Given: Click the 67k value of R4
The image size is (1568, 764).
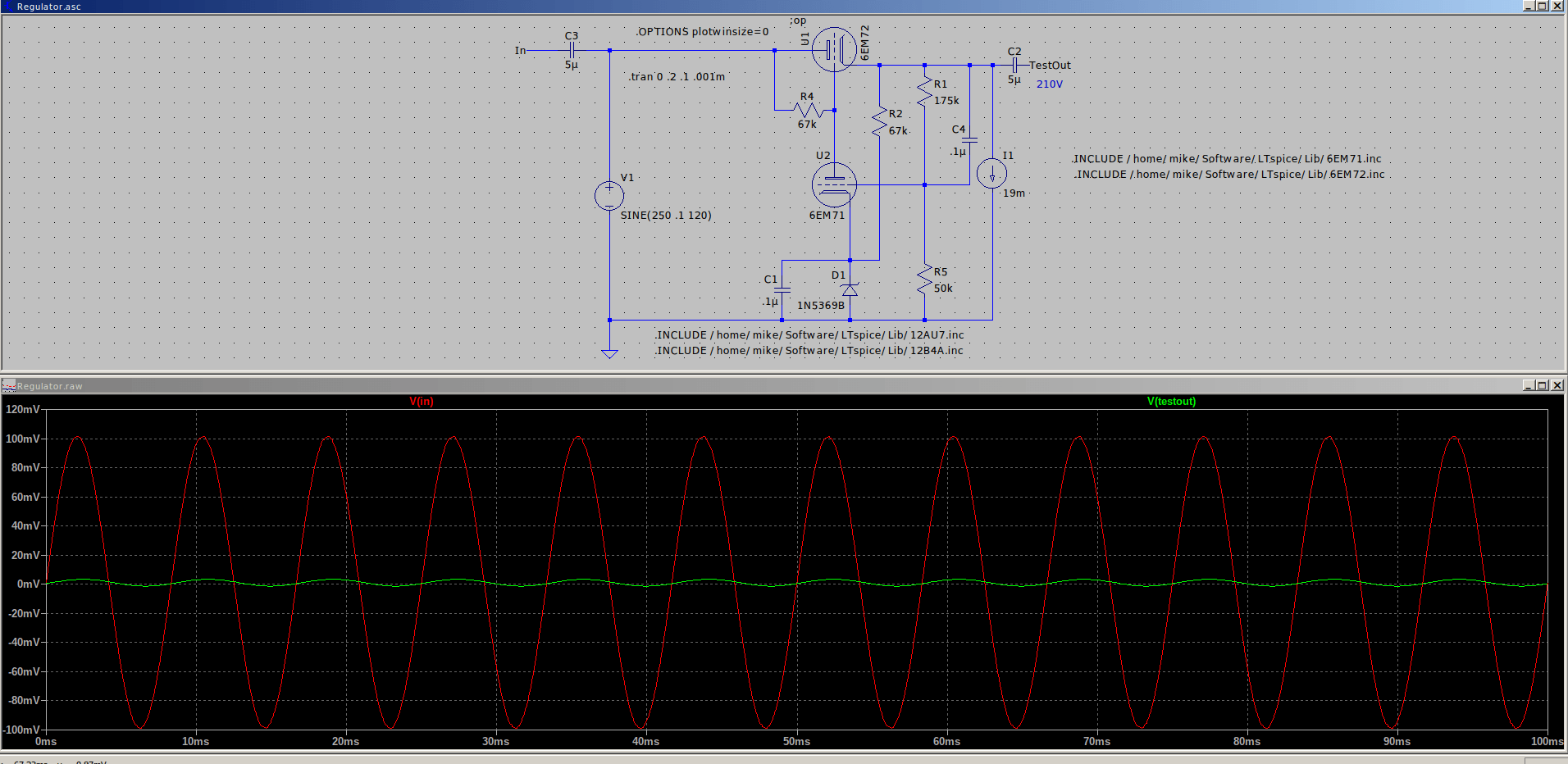Looking at the screenshot, I should tap(807, 125).
